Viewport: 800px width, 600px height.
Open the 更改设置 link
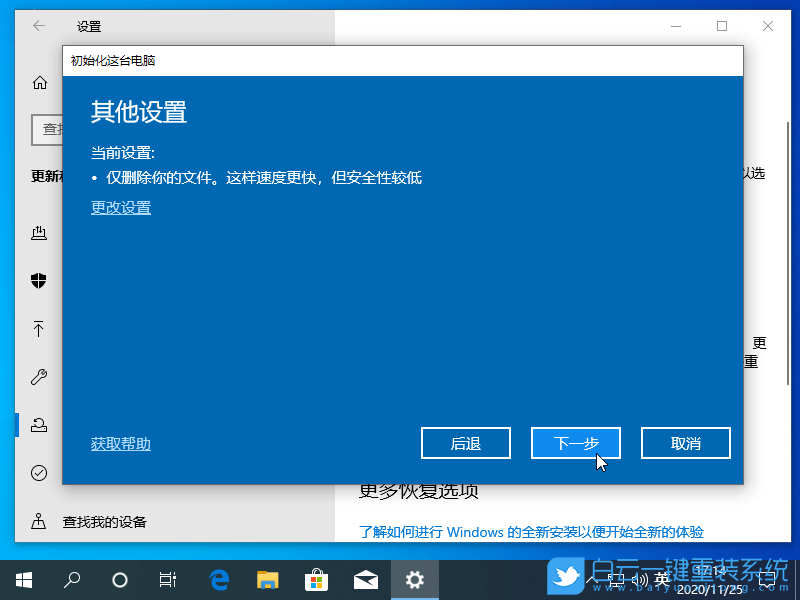point(120,207)
